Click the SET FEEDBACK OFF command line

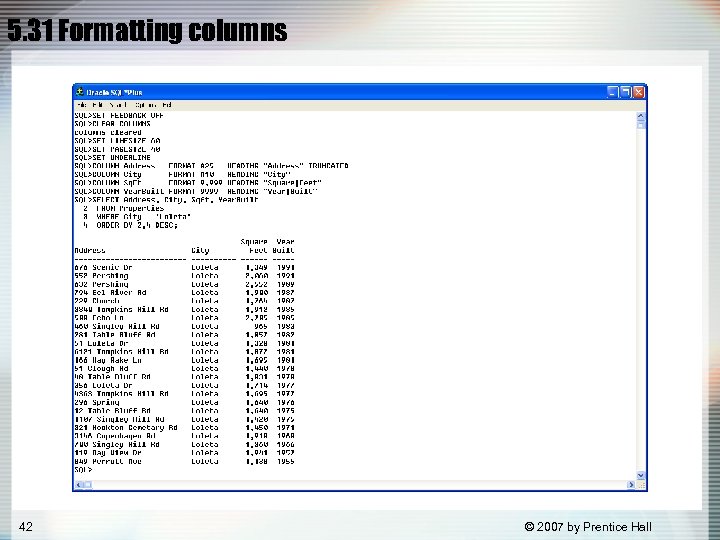[119, 115]
